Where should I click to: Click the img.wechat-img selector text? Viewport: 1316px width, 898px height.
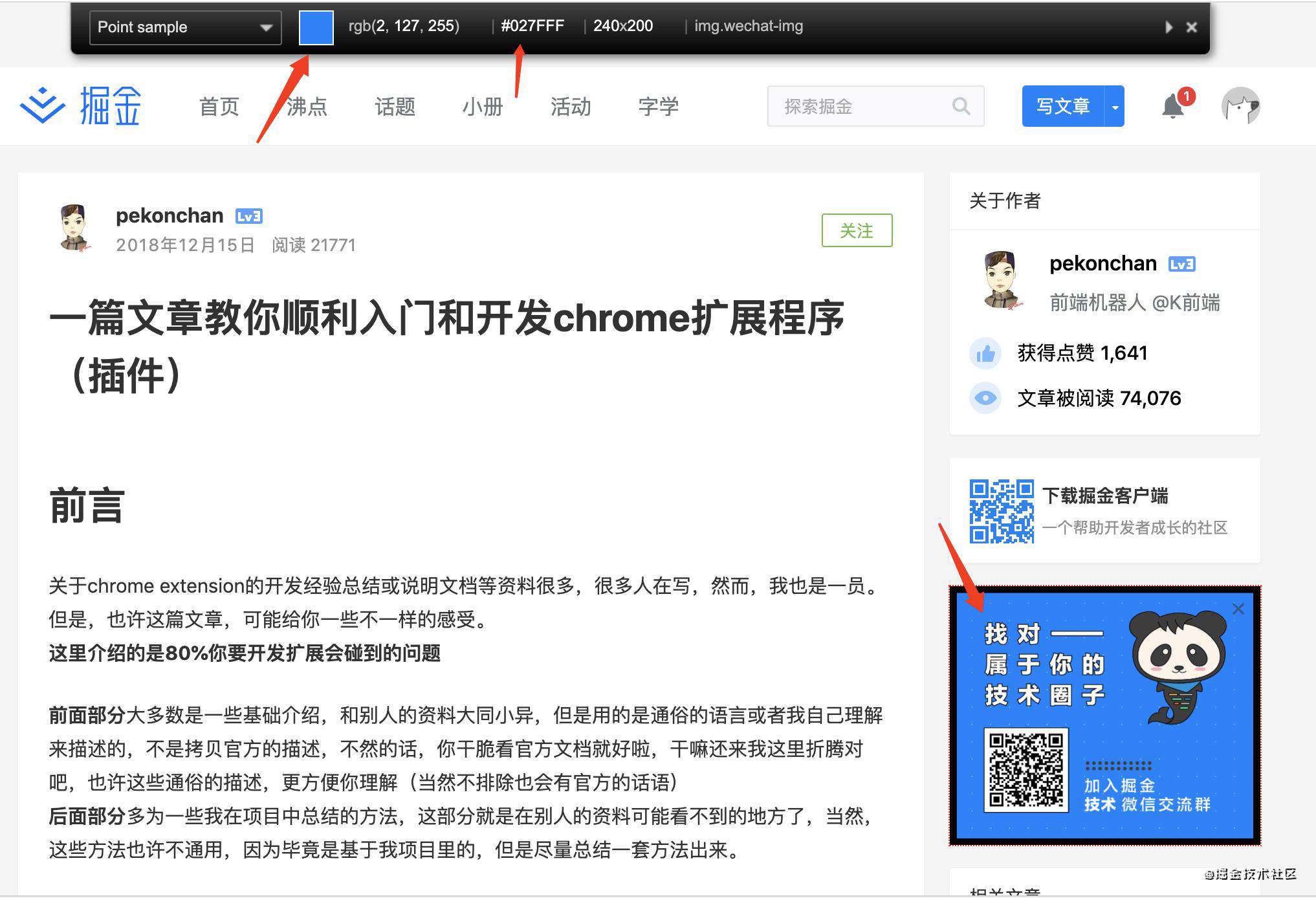pos(749,27)
